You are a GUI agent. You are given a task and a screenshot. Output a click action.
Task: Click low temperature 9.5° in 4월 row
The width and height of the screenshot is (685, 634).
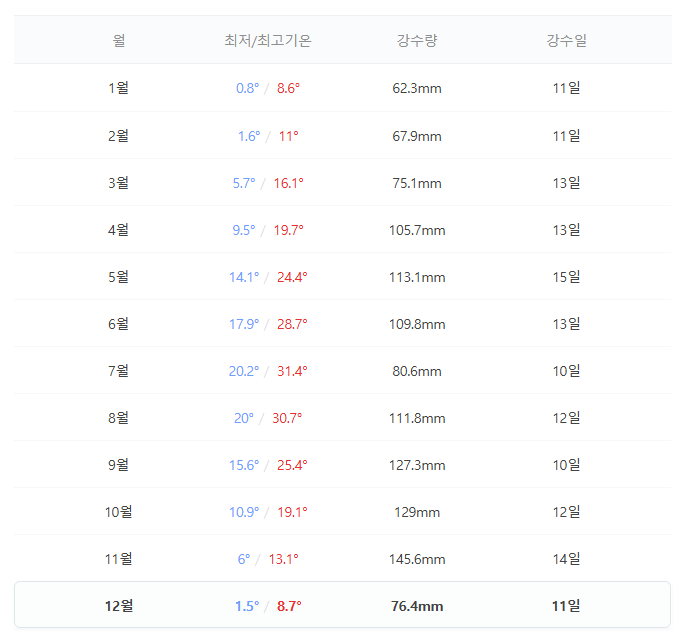(244, 230)
